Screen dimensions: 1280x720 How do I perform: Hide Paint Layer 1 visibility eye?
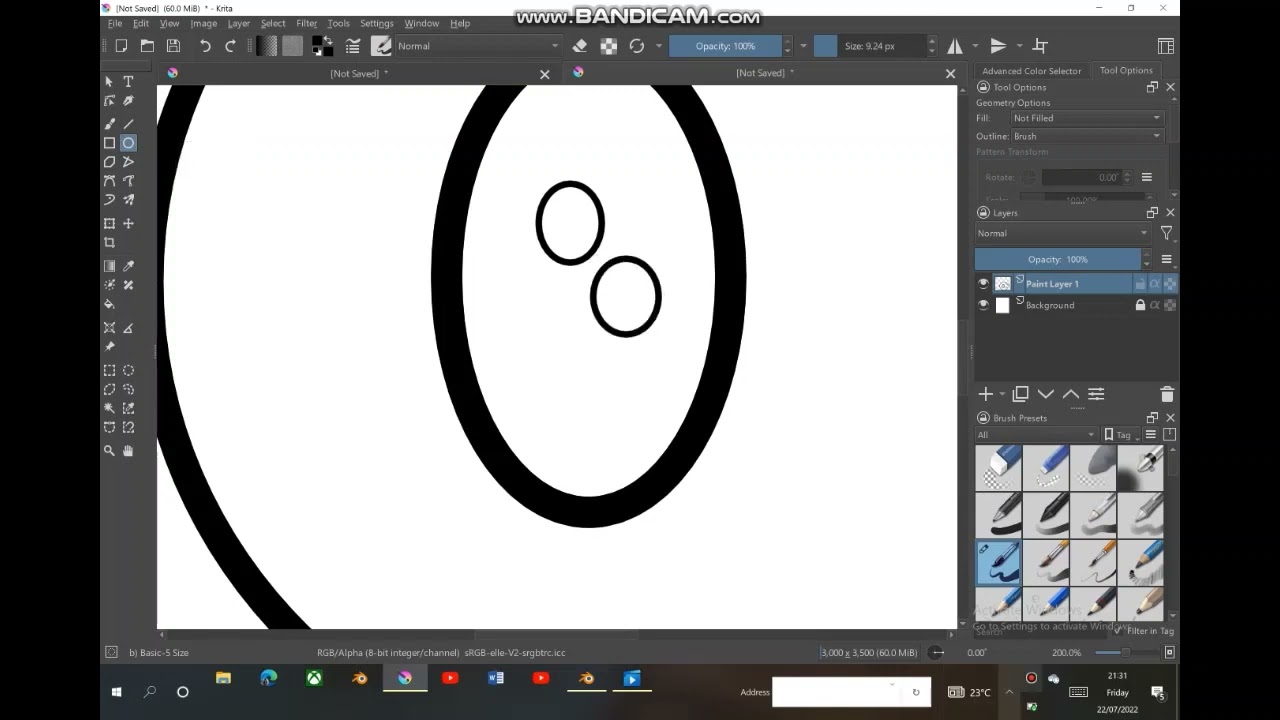[x=983, y=284]
